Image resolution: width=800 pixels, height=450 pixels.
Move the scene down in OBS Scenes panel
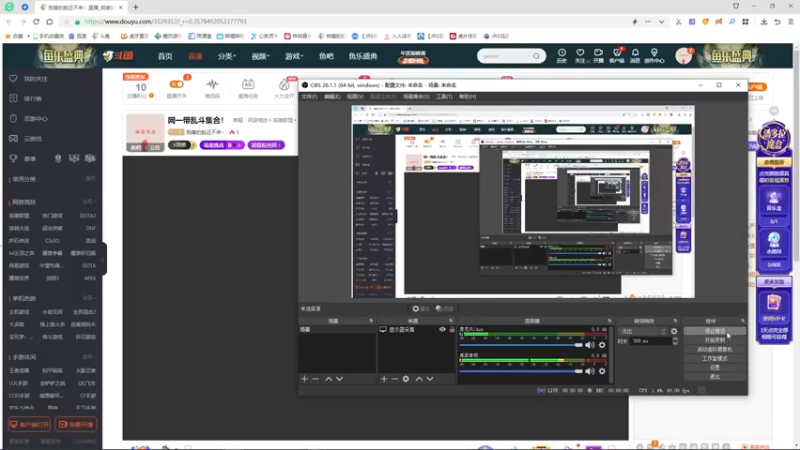(340, 379)
